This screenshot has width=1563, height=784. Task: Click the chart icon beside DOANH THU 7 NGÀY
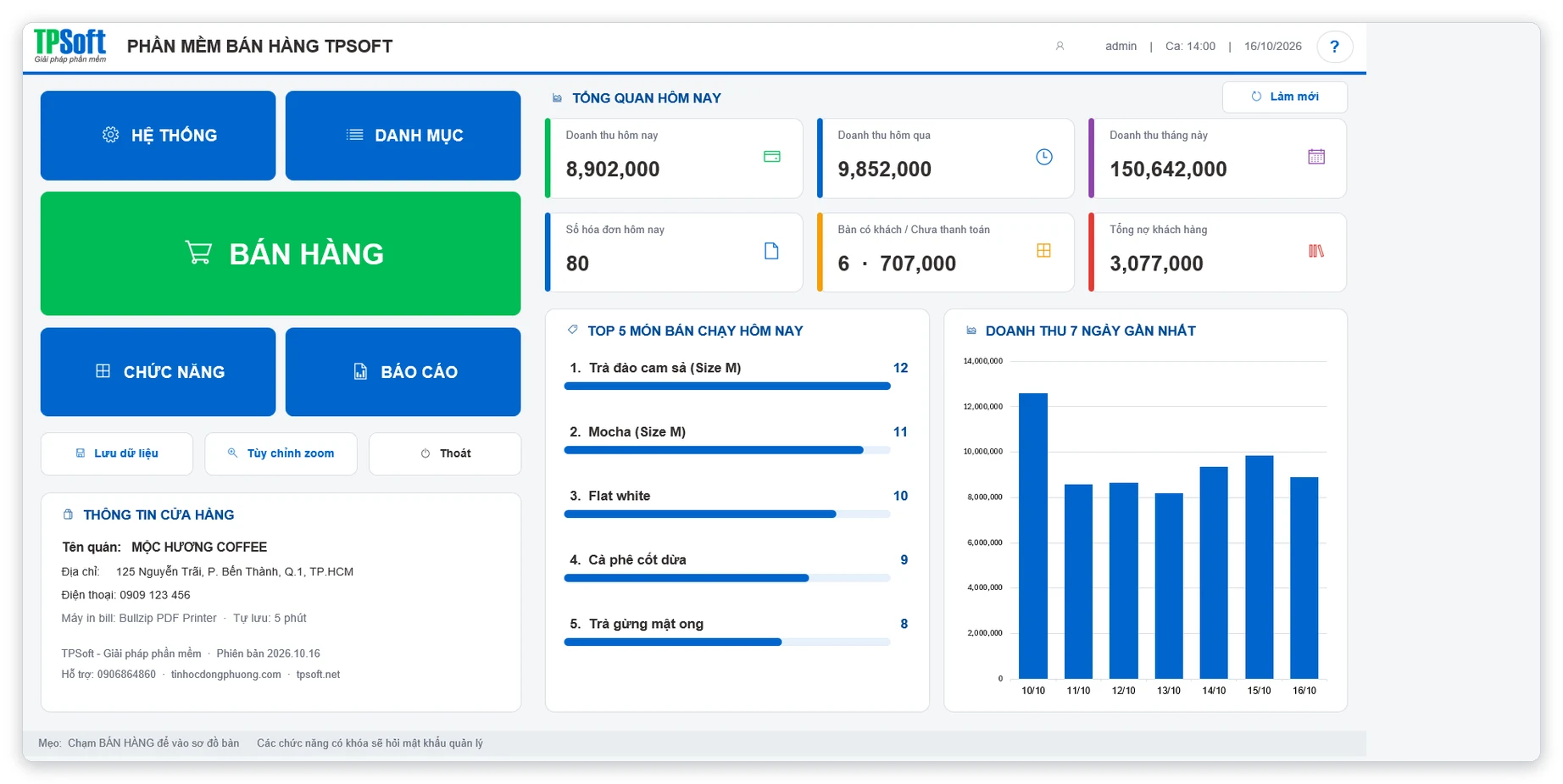pos(971,331)
